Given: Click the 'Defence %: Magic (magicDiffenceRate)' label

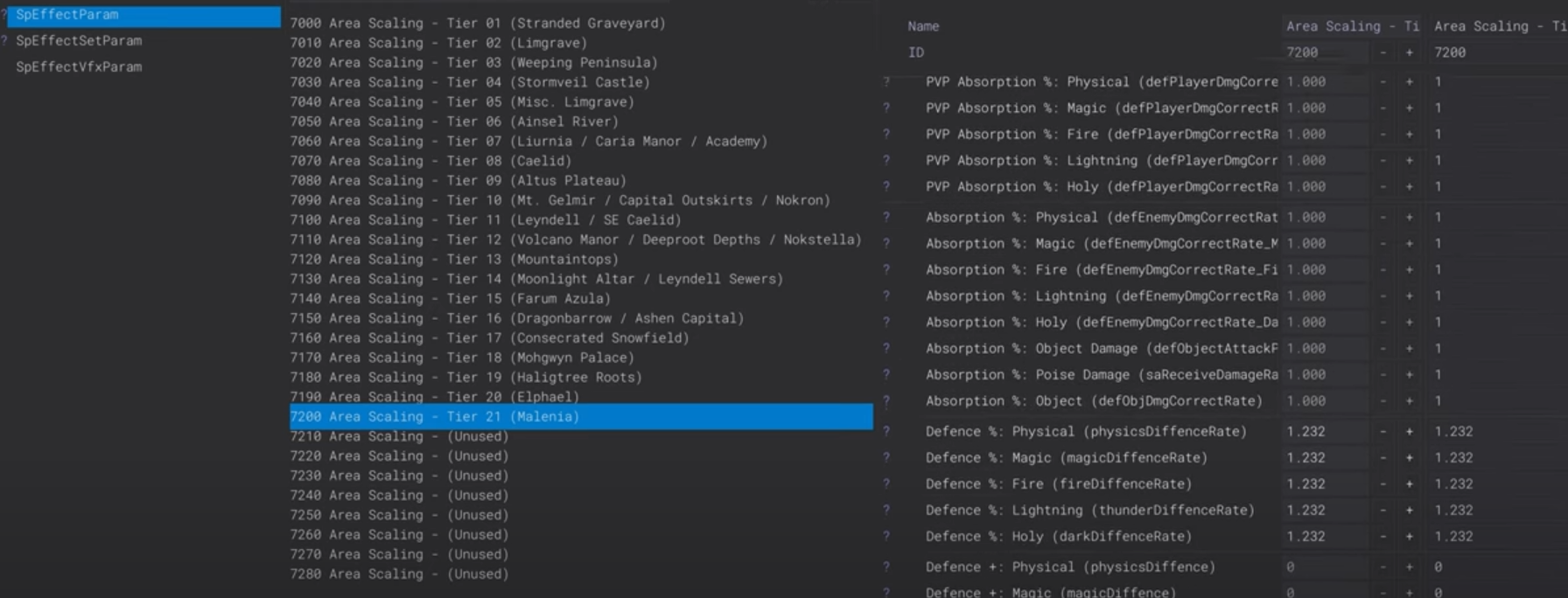Looking at the screenshot, I should click(x=1067, y=458).
